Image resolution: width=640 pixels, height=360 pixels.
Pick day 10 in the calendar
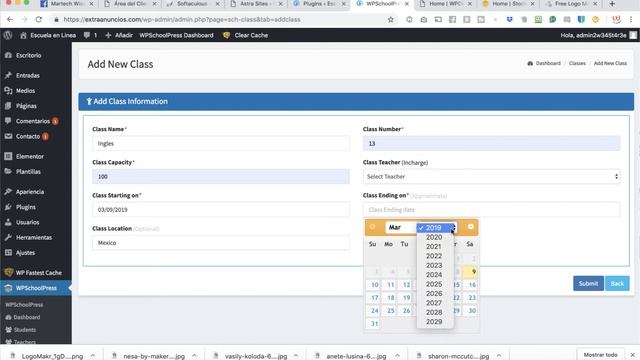point(374,284)
